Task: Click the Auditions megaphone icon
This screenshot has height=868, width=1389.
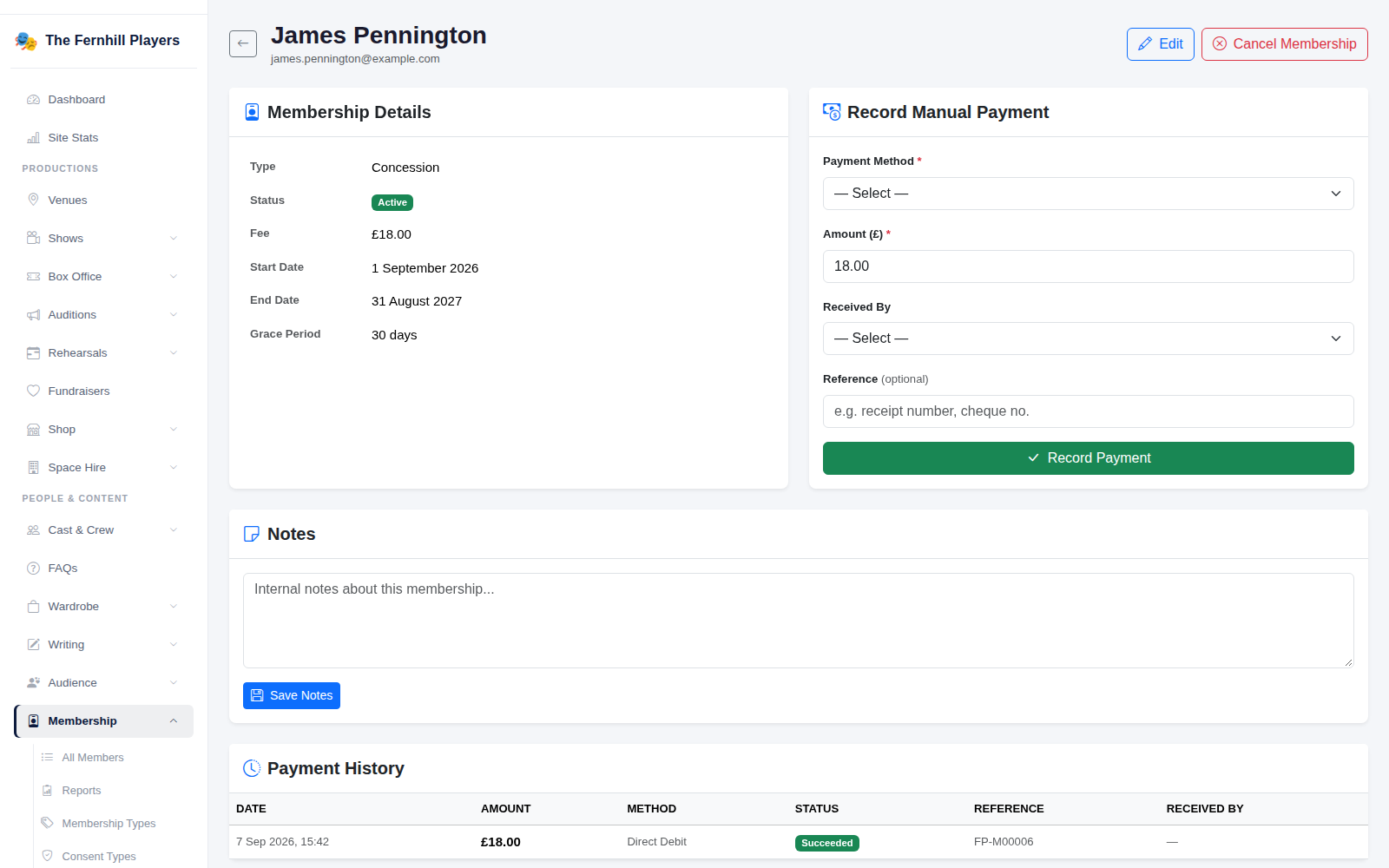Action: click(x=33, y=314)
